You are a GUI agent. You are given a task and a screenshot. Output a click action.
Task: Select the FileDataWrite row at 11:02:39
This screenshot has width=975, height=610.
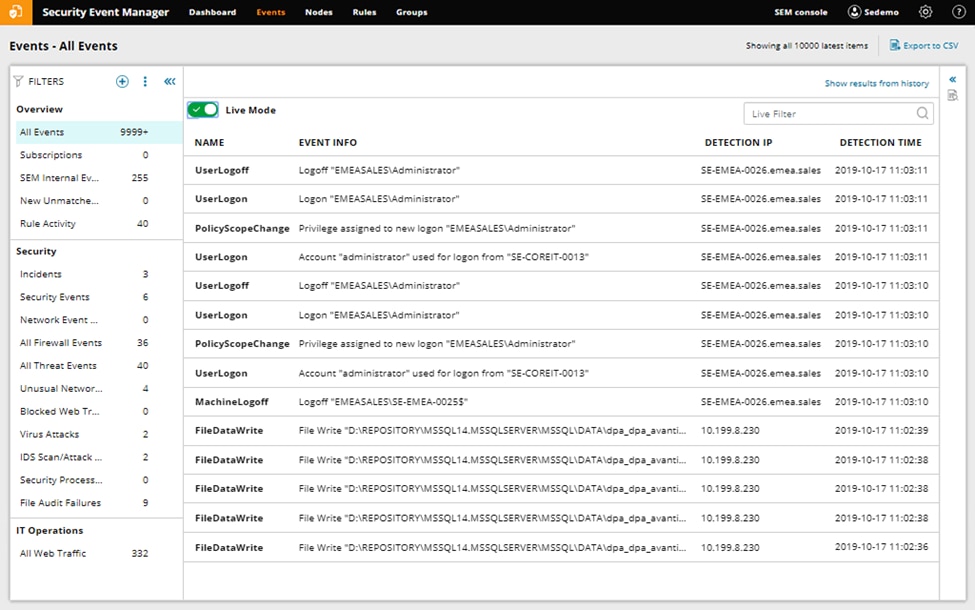(561, 430)
